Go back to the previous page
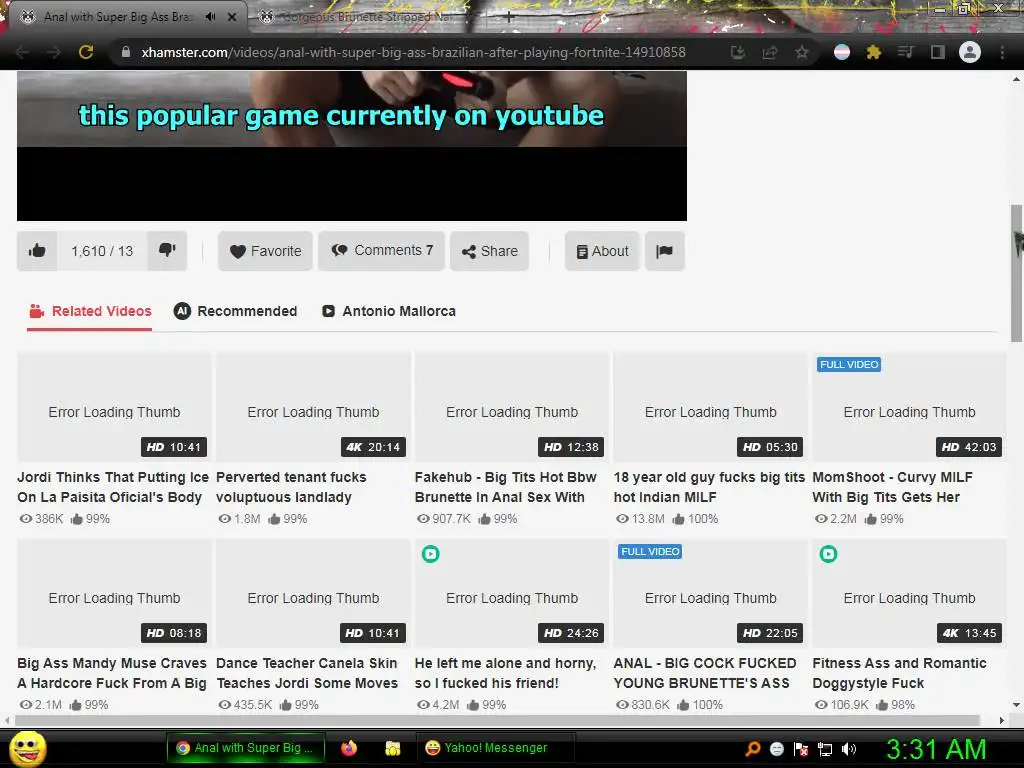 coord(22,52)
